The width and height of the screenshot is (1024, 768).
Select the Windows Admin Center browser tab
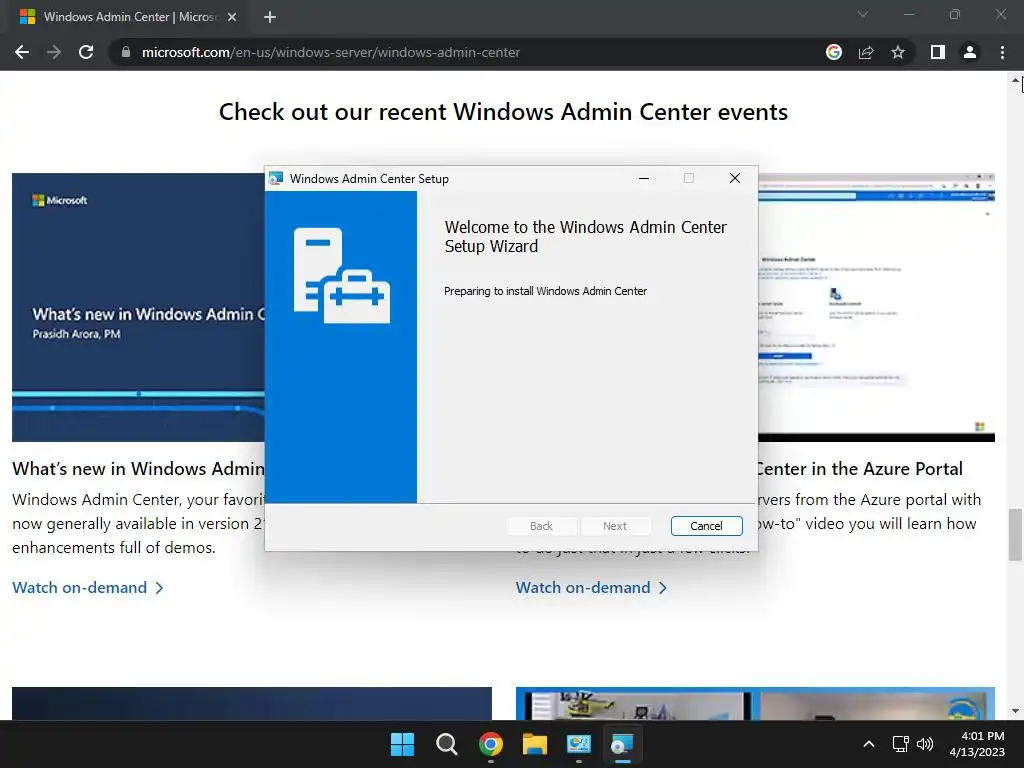[127, 17]
